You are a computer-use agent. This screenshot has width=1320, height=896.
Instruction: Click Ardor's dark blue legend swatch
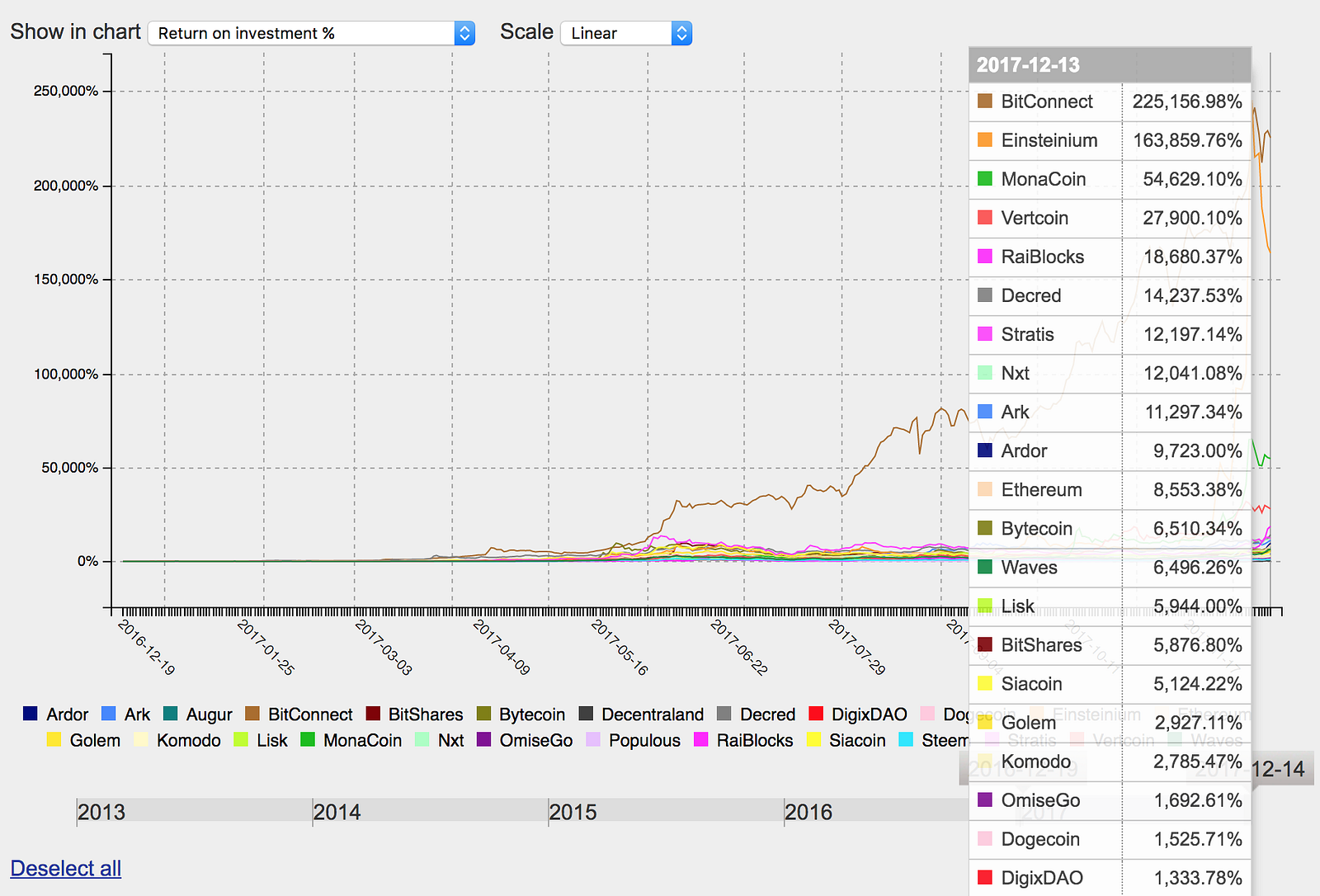pos(31,714)
